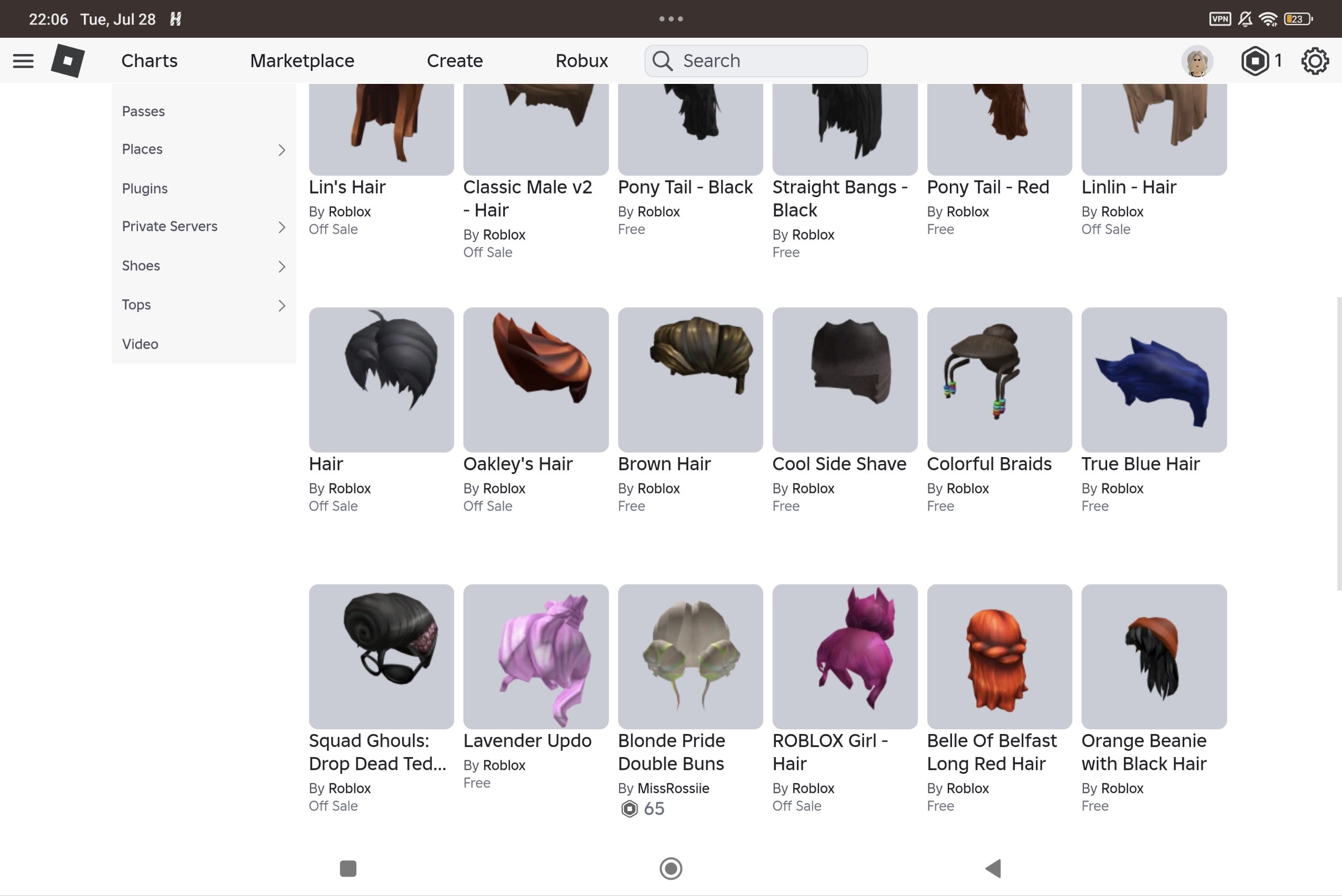Tap the Wi-Fi status icon
Image resolution: width=1342 pixels, height=896 pixels.
1268,19
